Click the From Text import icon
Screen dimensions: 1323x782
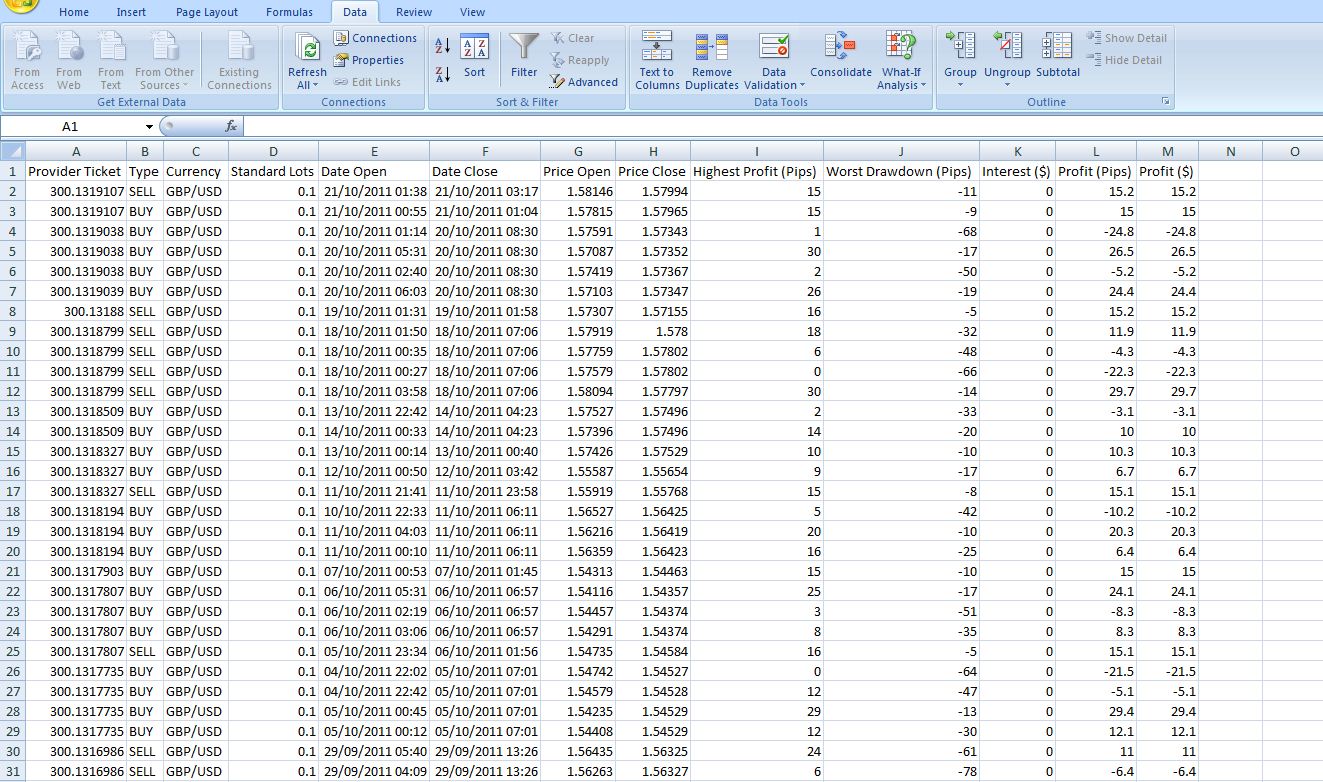(x=111, y=60)
